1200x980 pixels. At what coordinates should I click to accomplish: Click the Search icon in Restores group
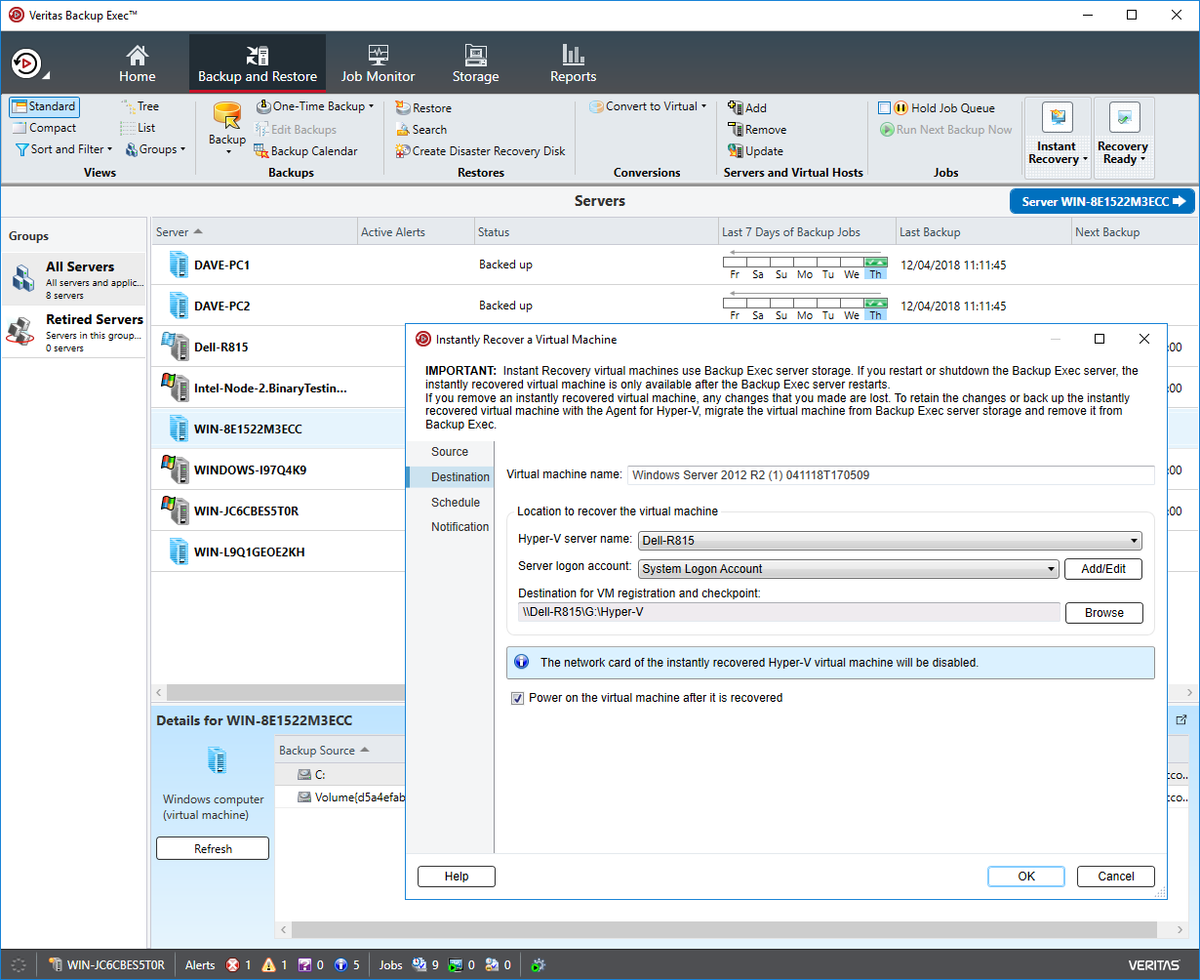[x=428, y=129]
